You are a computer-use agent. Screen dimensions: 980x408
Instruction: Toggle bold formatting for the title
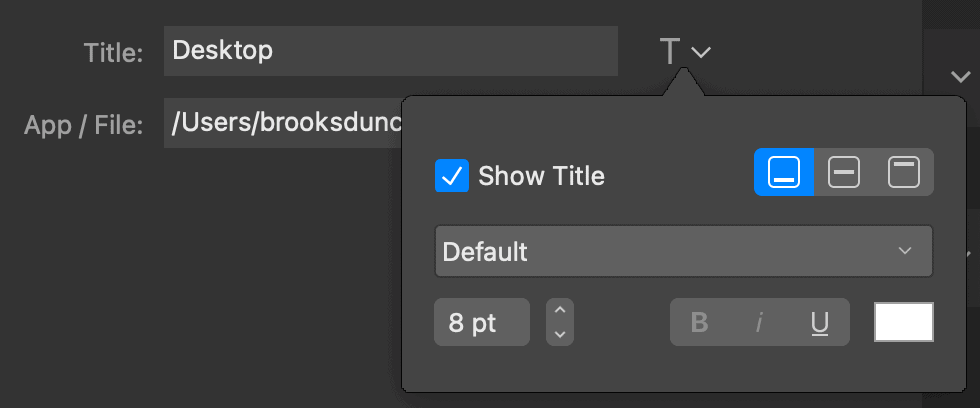[699, 322]
